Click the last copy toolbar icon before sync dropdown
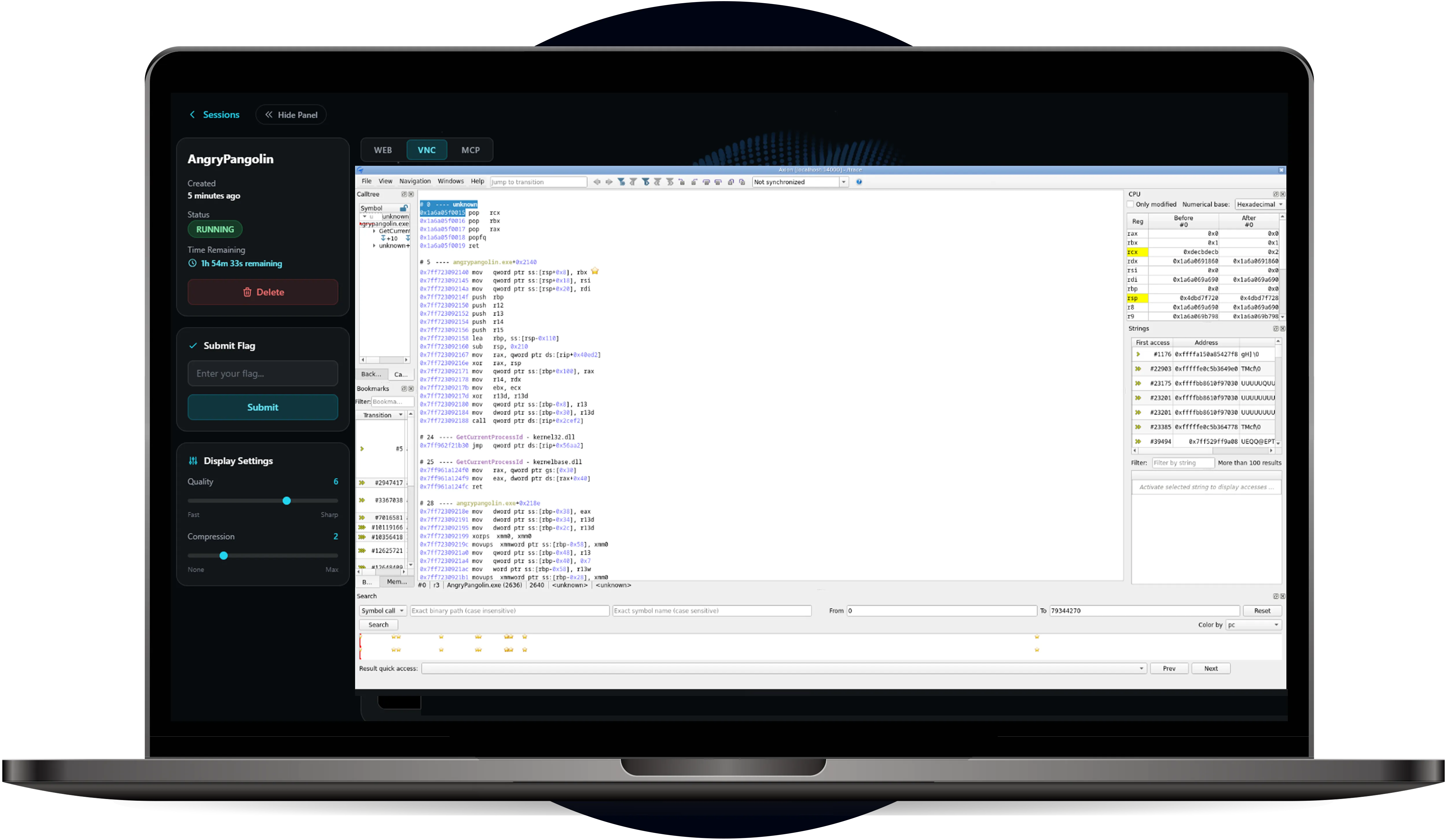 pyautogui.click(x=742, y=182)
